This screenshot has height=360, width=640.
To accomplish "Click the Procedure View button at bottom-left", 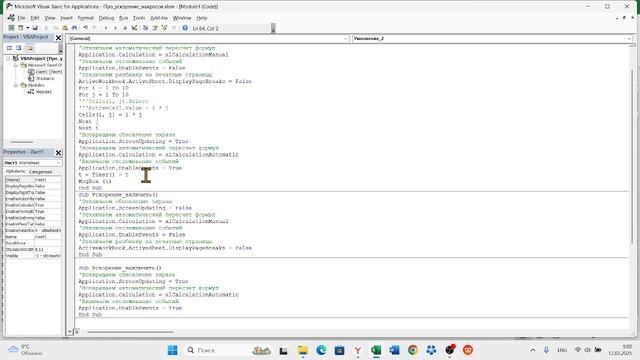I will (x=70, y=331).
